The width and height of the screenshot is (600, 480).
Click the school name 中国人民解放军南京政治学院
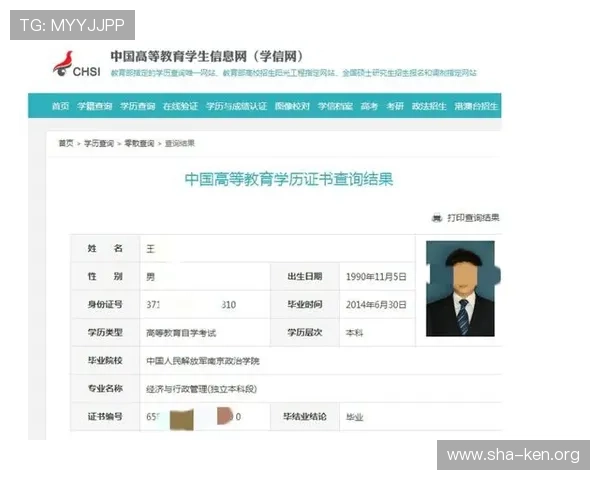(203, 361)
